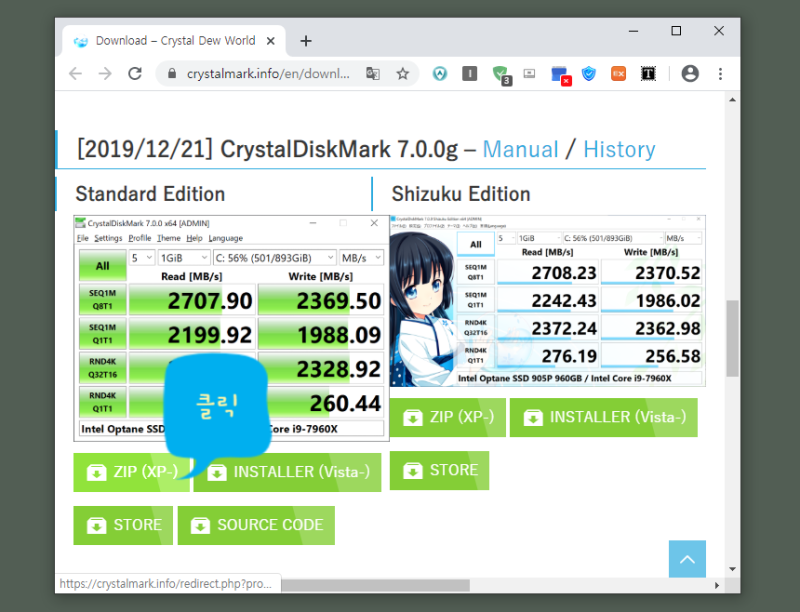Click the download icon inside SOURCE CODE button

point(200,525)
